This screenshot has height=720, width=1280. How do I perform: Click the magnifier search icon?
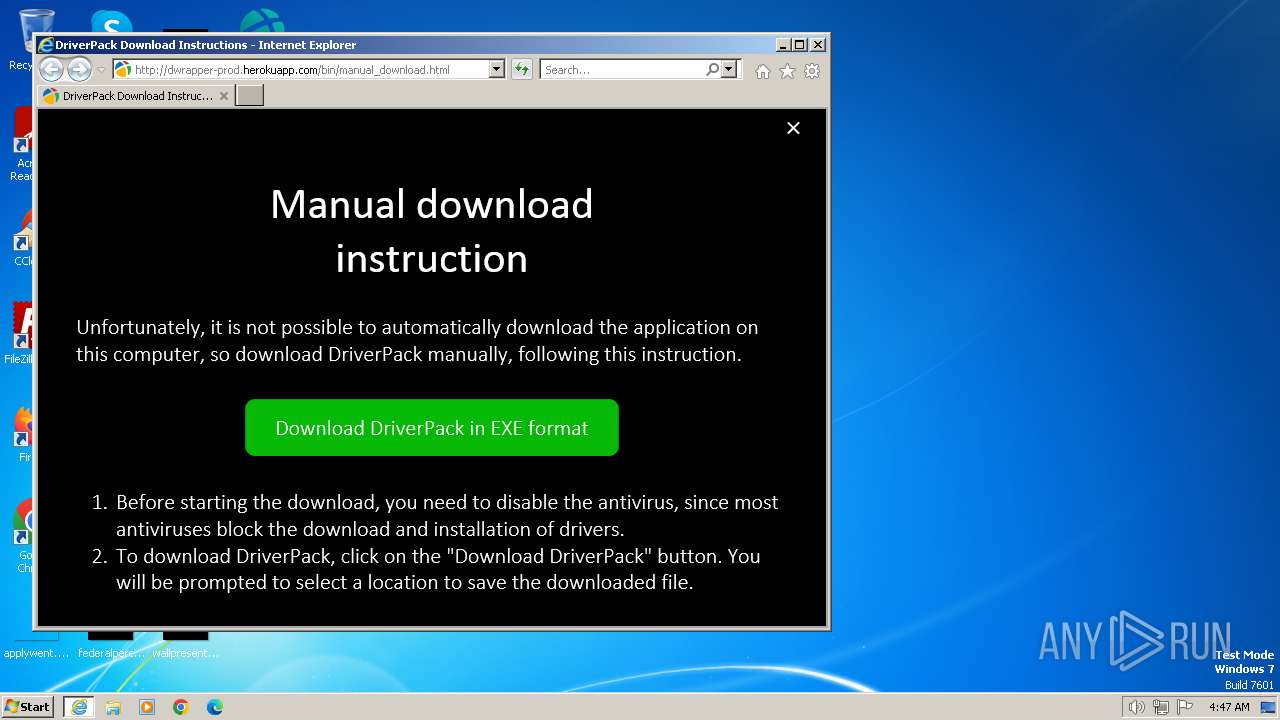click(x=712, y=70)
